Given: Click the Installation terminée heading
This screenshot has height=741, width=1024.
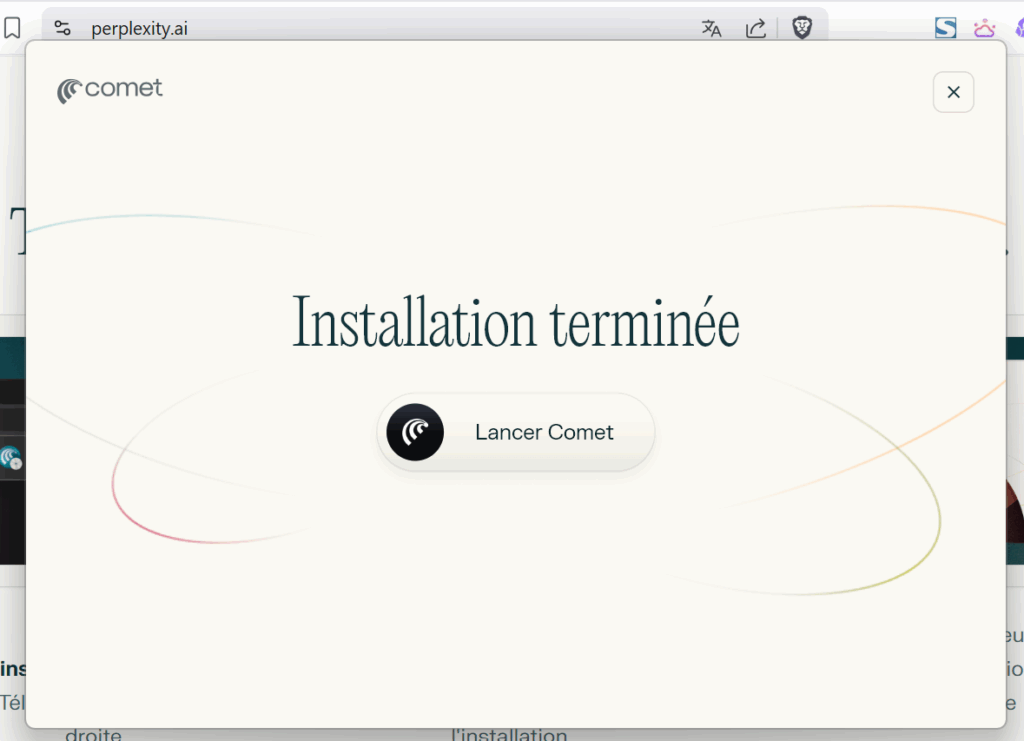Looking at the screenshot, I should [515, 323].
